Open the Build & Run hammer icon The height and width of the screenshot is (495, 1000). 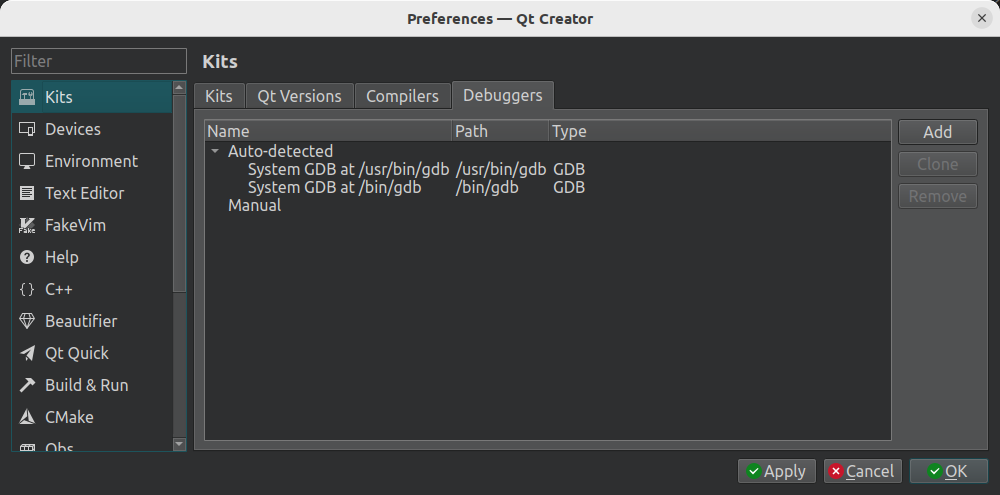[x=27, y=385]
